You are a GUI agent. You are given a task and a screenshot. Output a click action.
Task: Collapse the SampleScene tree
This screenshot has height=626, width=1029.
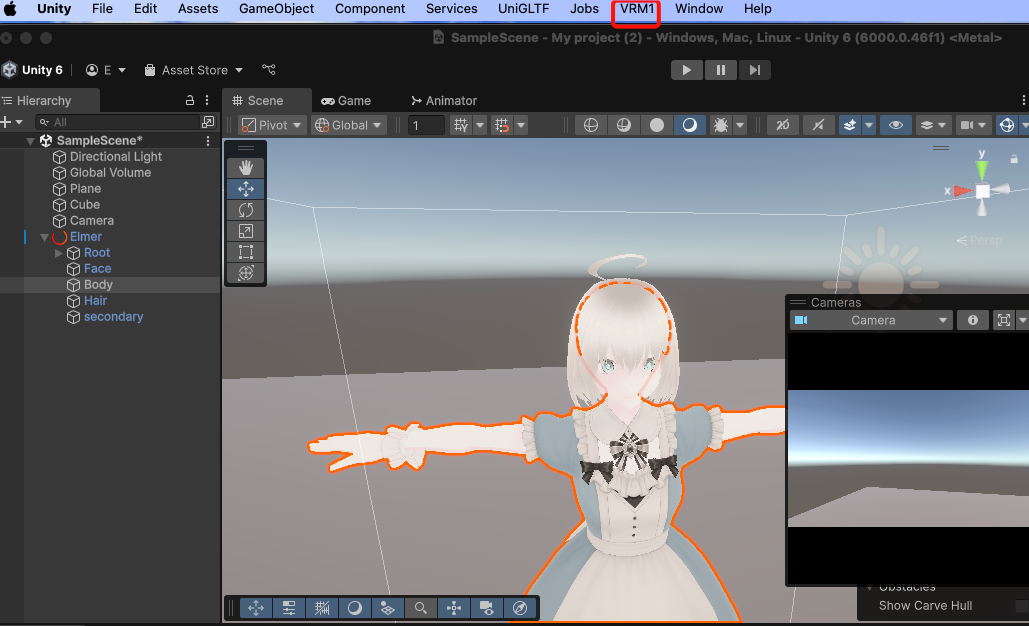click(30, 140)
